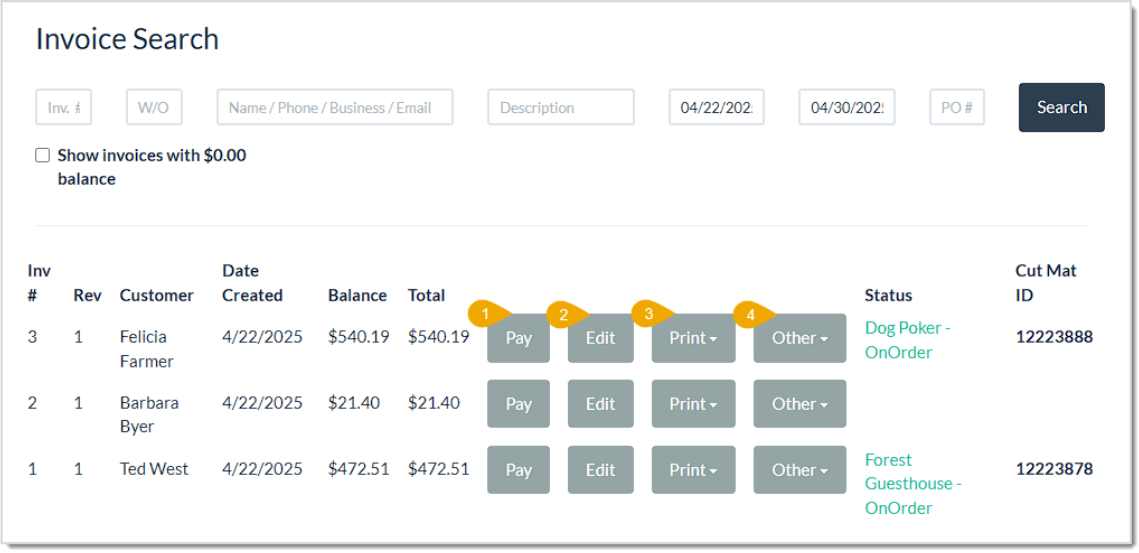Pay Felicia Farmer's invoice
This screenshot has width=1139, height=553.
click(x=519, y=338)
